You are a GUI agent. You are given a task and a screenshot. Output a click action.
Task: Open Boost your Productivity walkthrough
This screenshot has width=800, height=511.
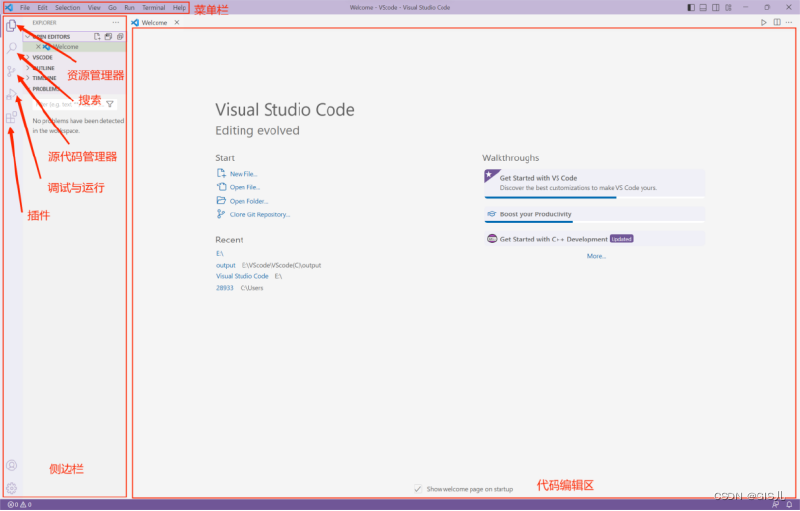click(594, 214)
